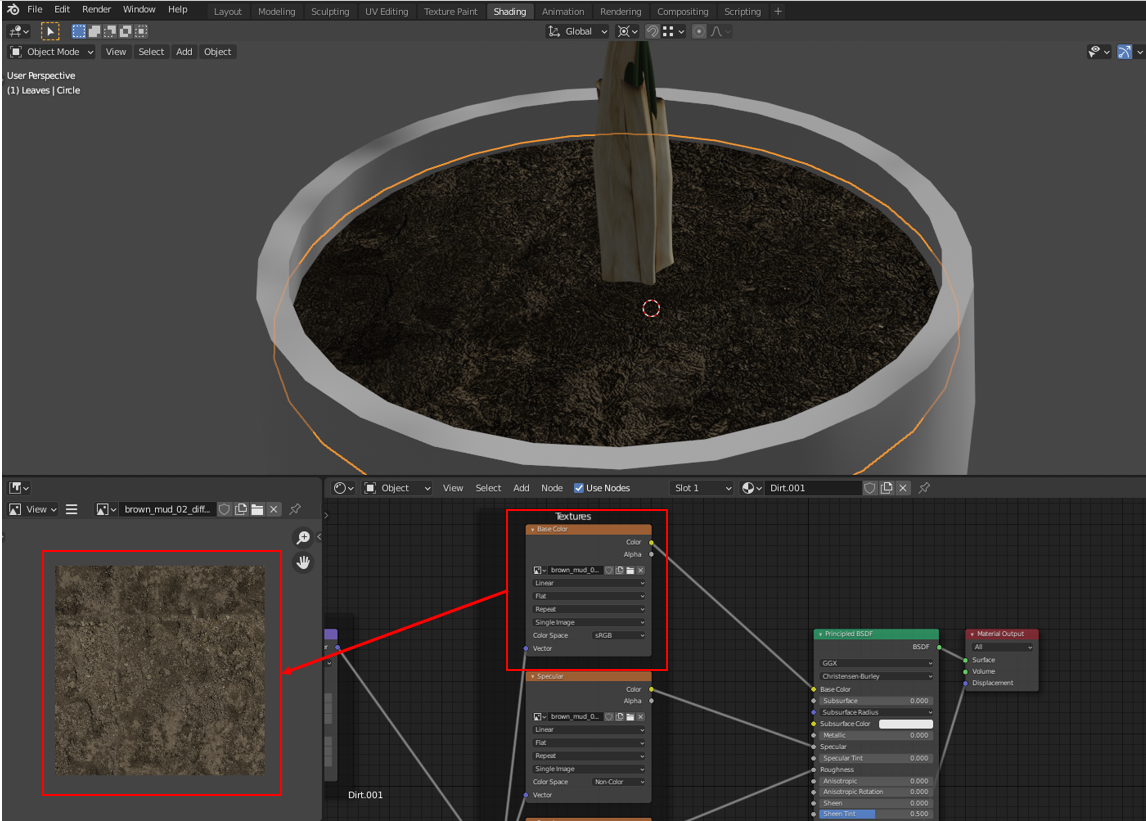Viewport: 1146px width, 821px height.
Task: Click the Dirt.001 material name field
Action: click(813, 488)
